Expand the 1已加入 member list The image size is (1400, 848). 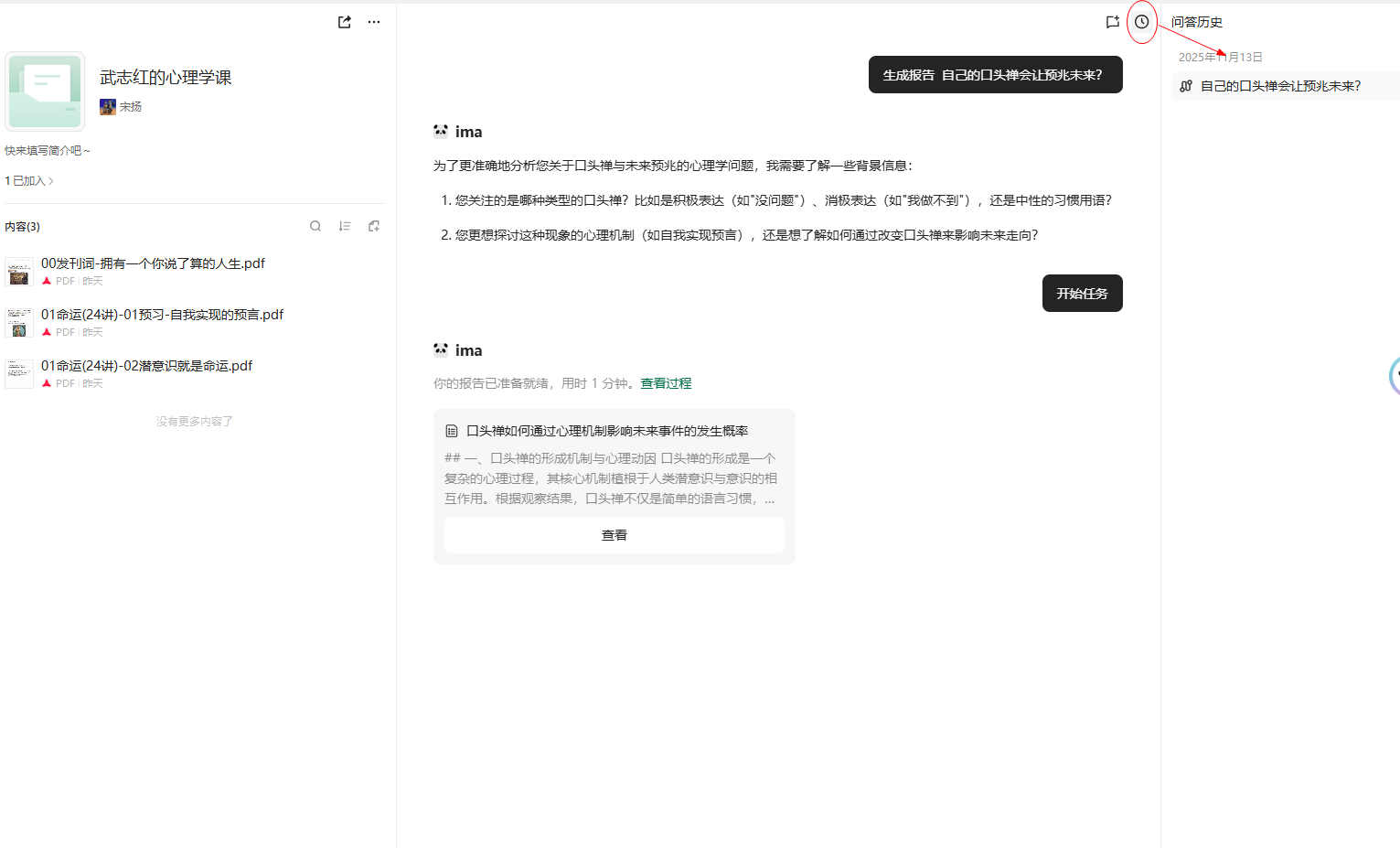tap(28, 180)
